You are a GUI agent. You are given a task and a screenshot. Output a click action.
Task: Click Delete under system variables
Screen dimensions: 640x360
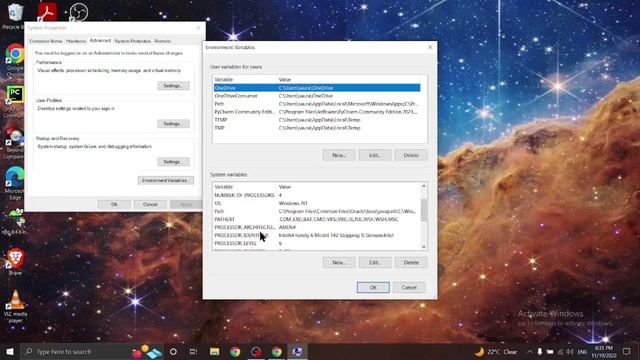click(x=411, y=262)
